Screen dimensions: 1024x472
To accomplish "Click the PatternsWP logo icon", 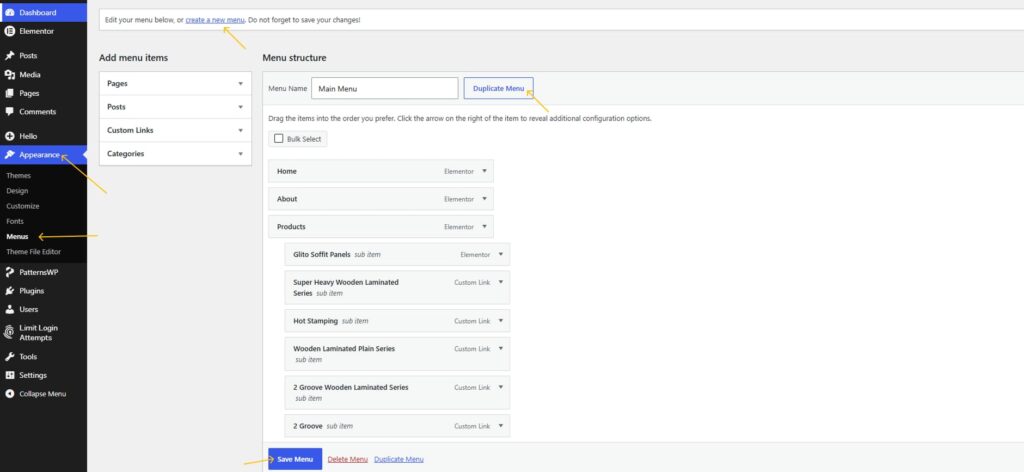I will (x=10, y=272).
